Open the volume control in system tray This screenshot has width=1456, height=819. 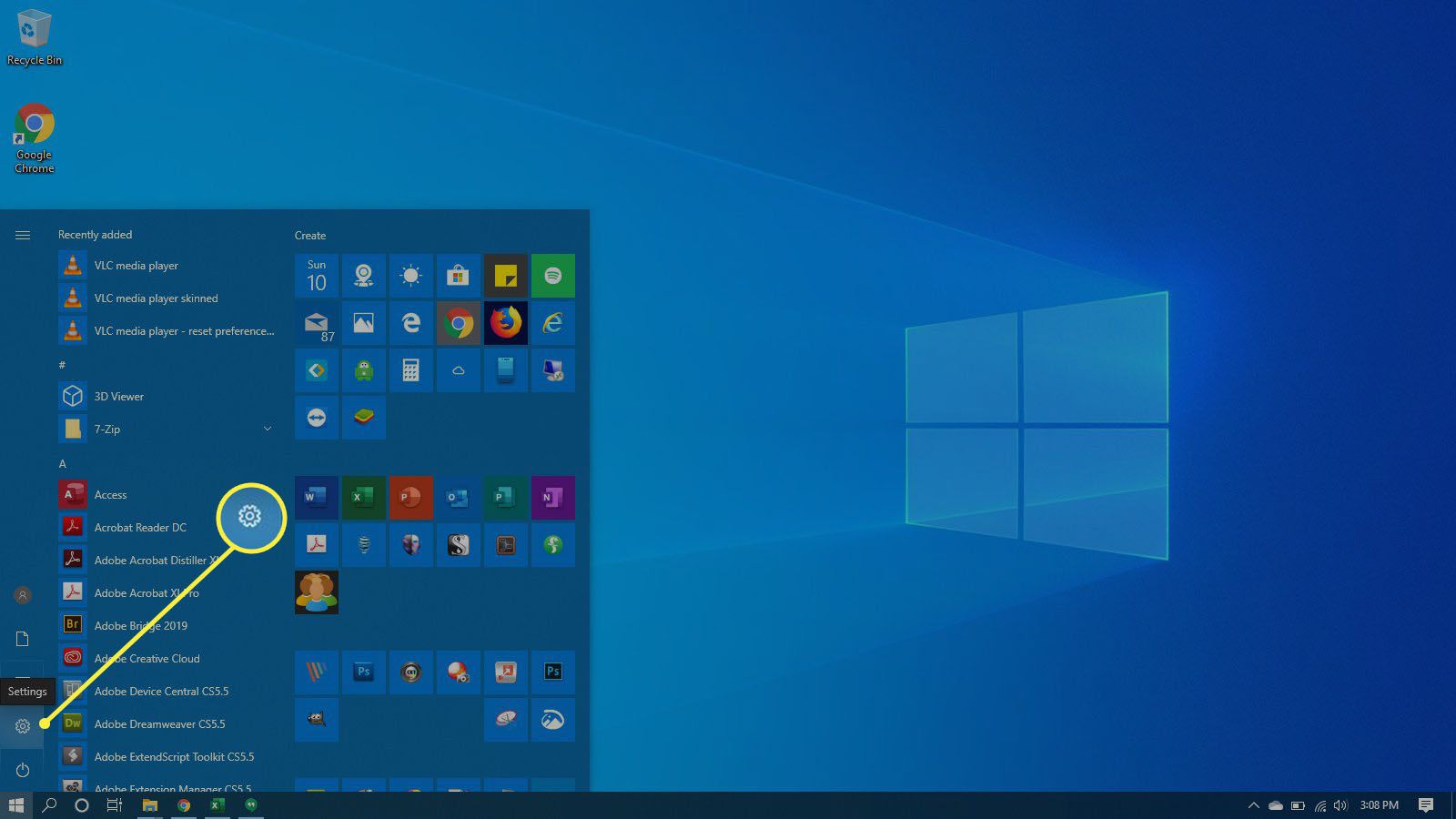coord(1340,805)
